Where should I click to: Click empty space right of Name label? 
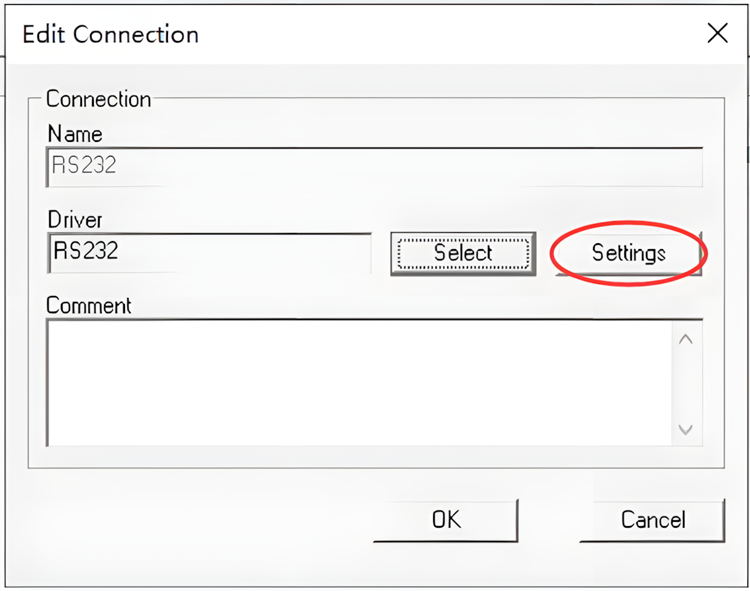(x=400, y=133)
